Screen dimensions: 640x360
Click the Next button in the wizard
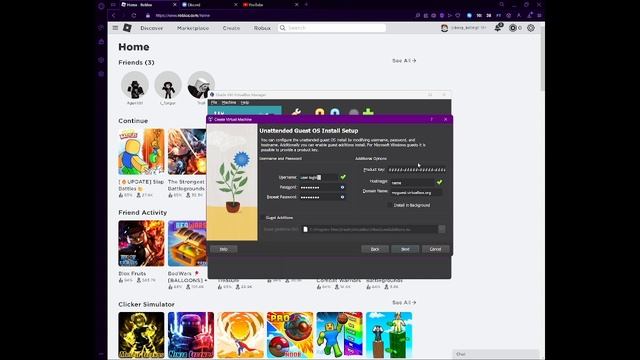405,249
